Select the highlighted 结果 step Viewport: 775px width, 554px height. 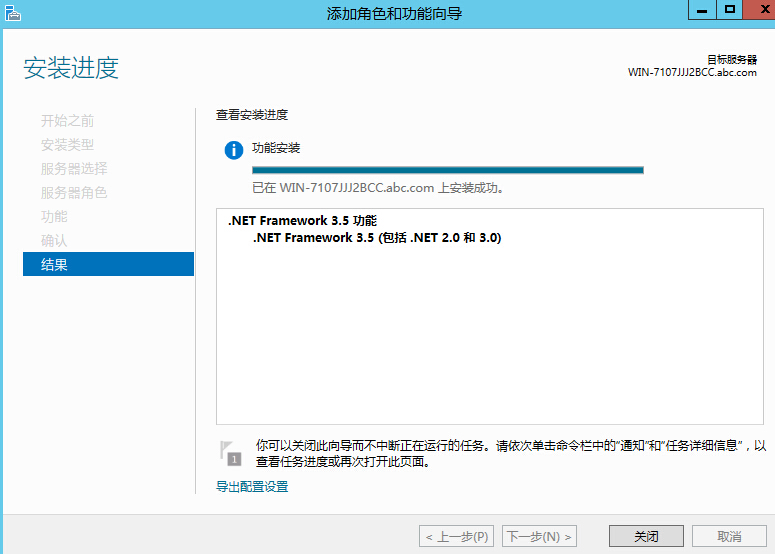coord(108,264)
